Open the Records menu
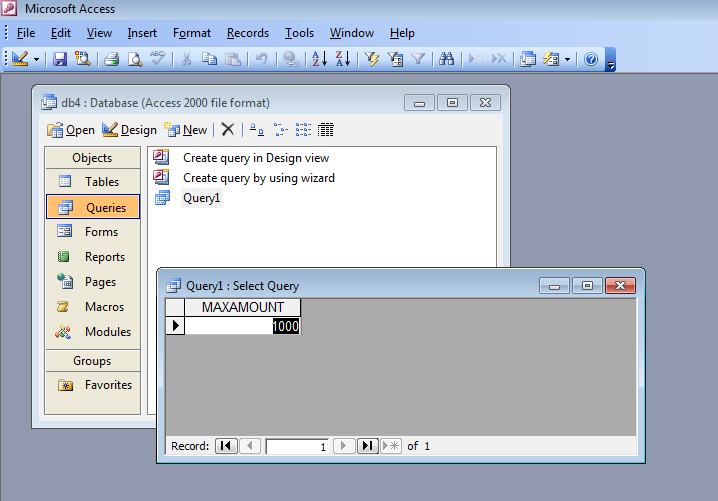 247,33
